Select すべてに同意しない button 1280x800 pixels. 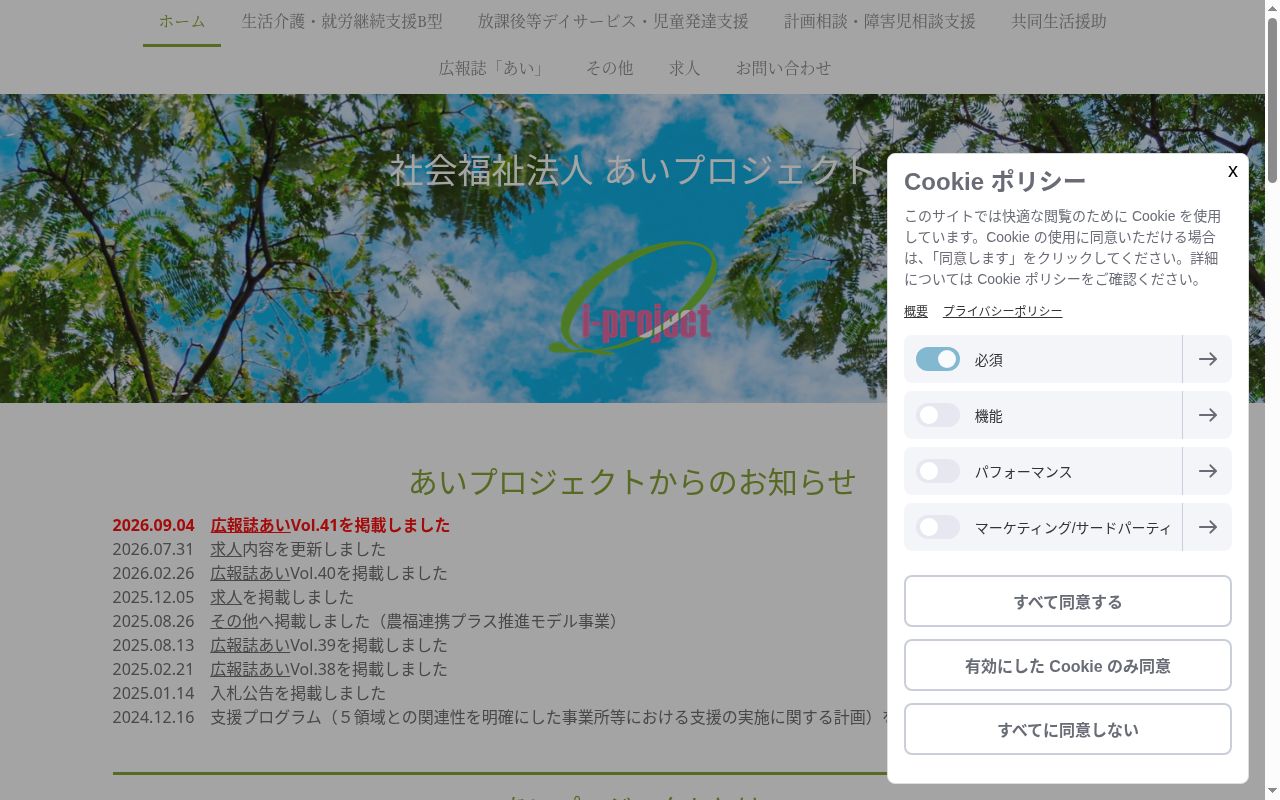click(1068, 729)
